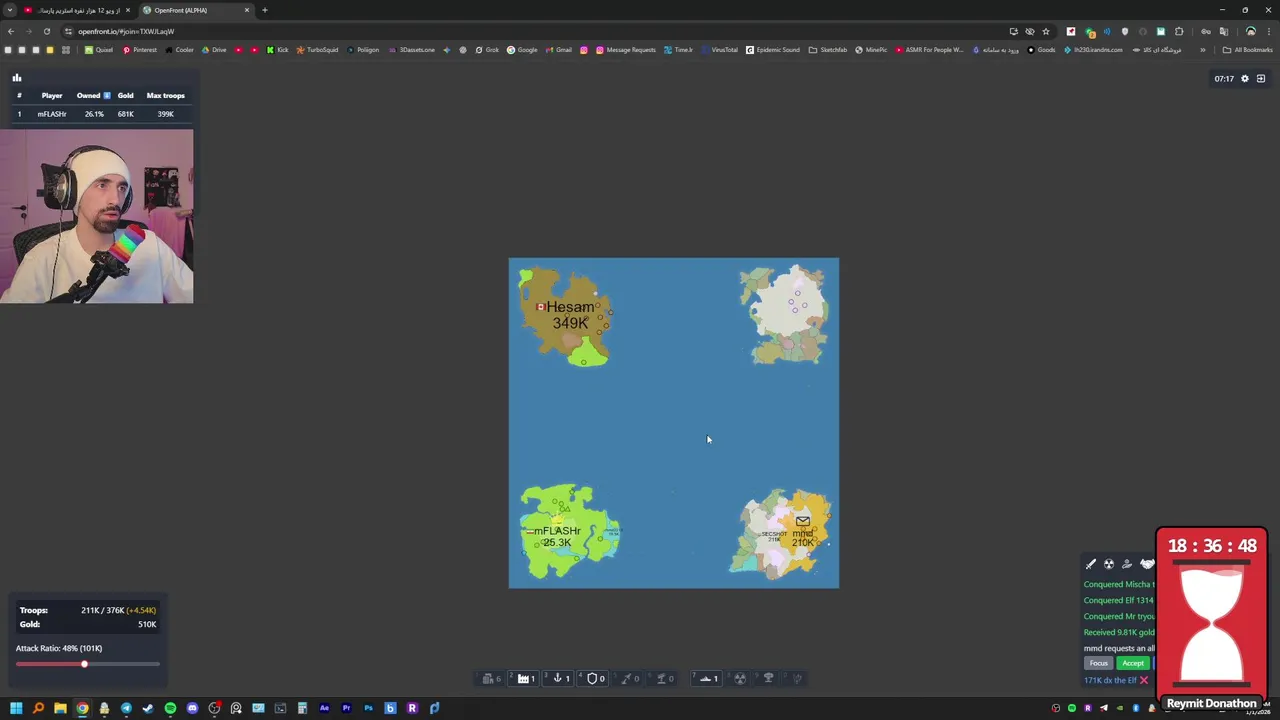Open the Sketchfab bookmark

pos(828,50)
